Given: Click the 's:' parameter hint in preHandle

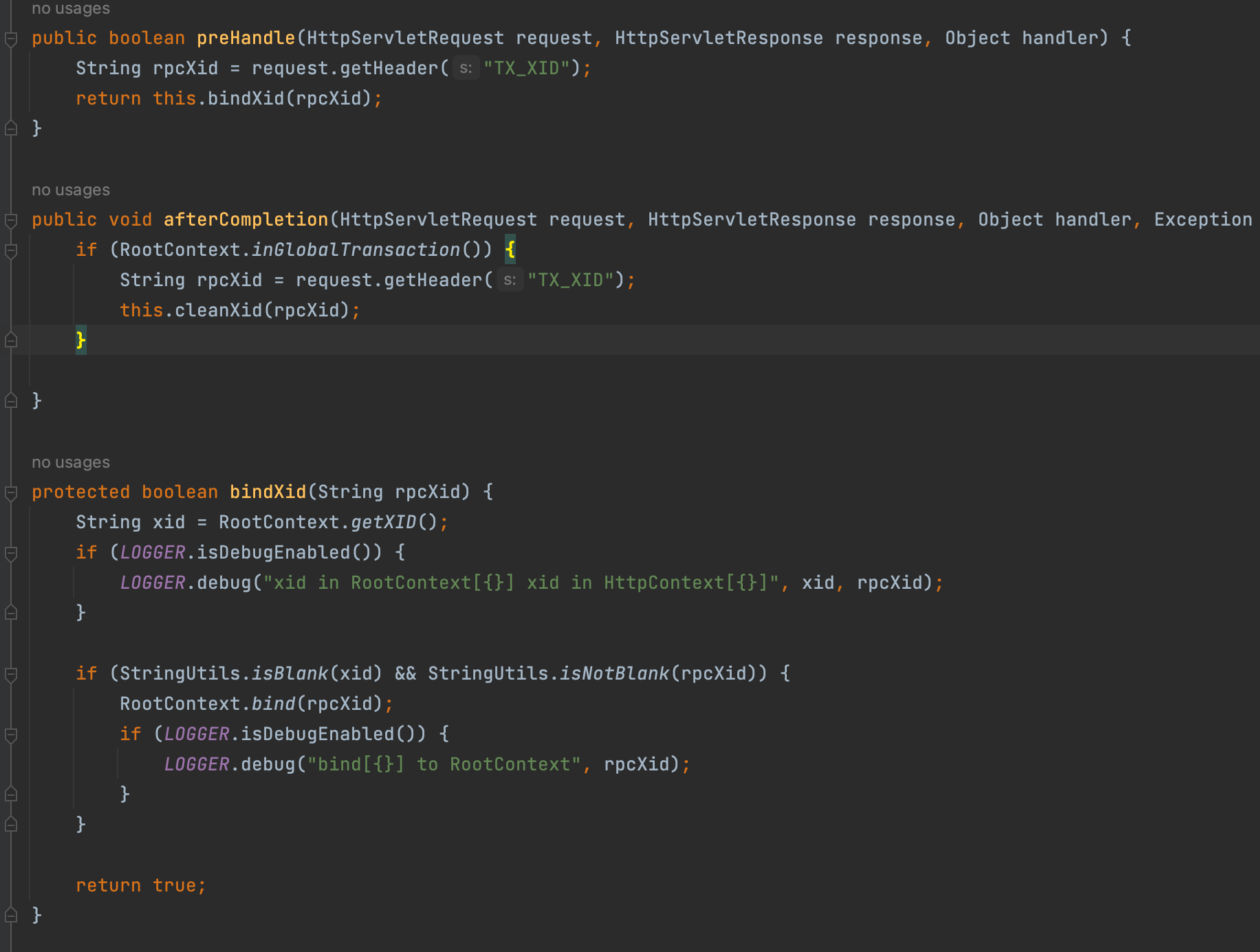Looking at the screenshot, I should coord(466,68).
